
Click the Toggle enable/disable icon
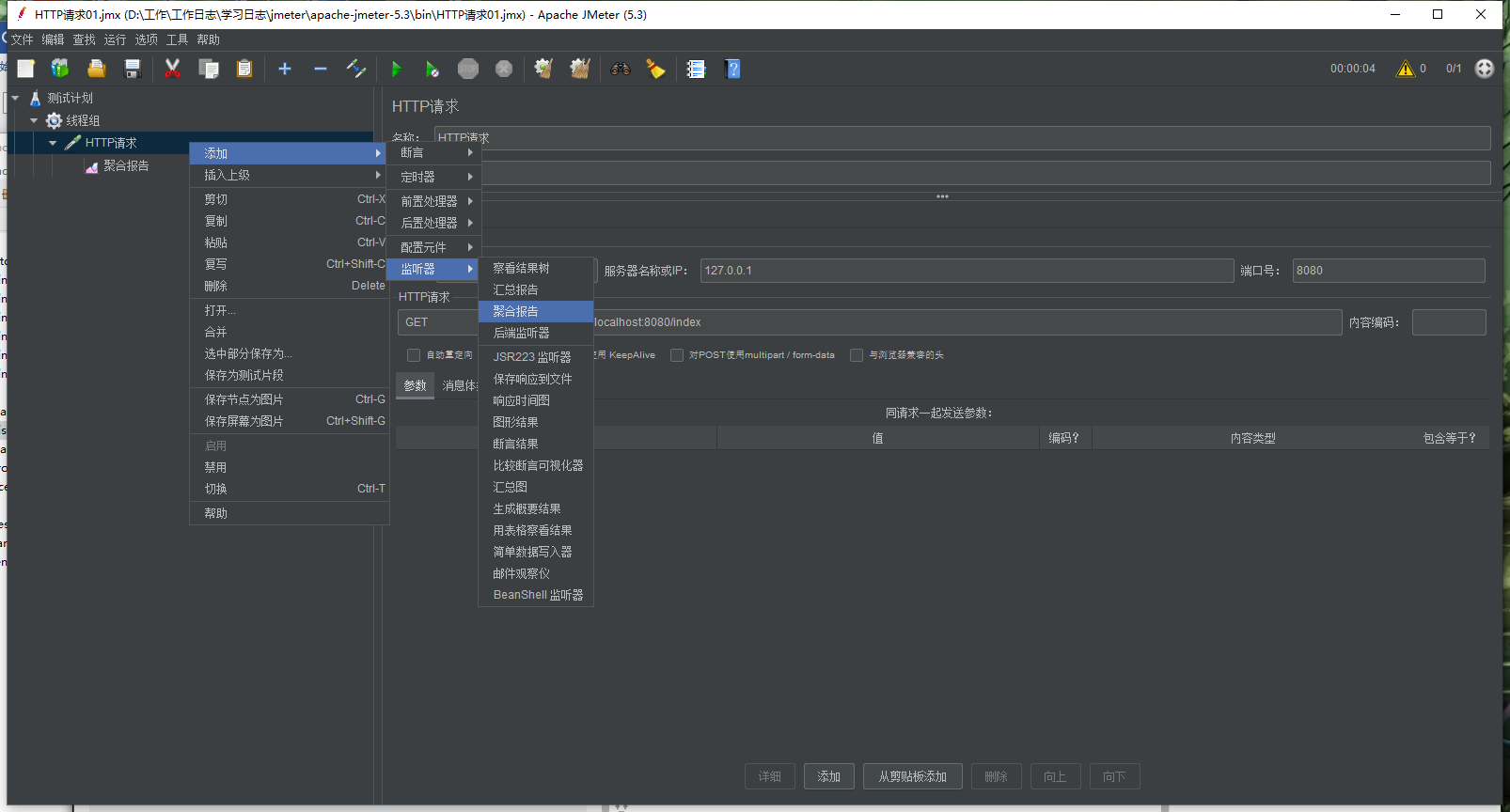coord(356,69)
